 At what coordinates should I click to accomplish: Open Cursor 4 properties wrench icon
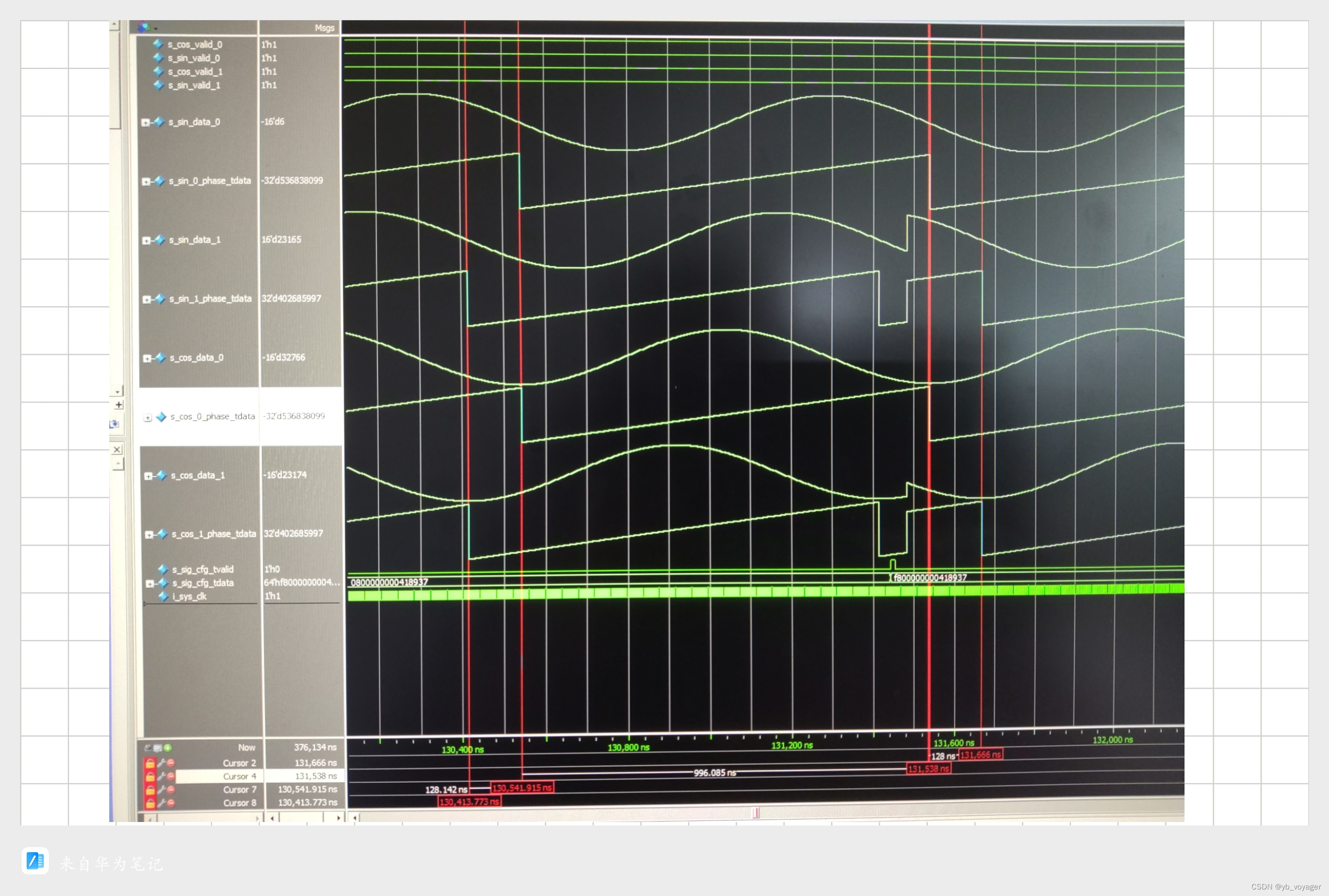pyautogui.click(x=161, y=776)
